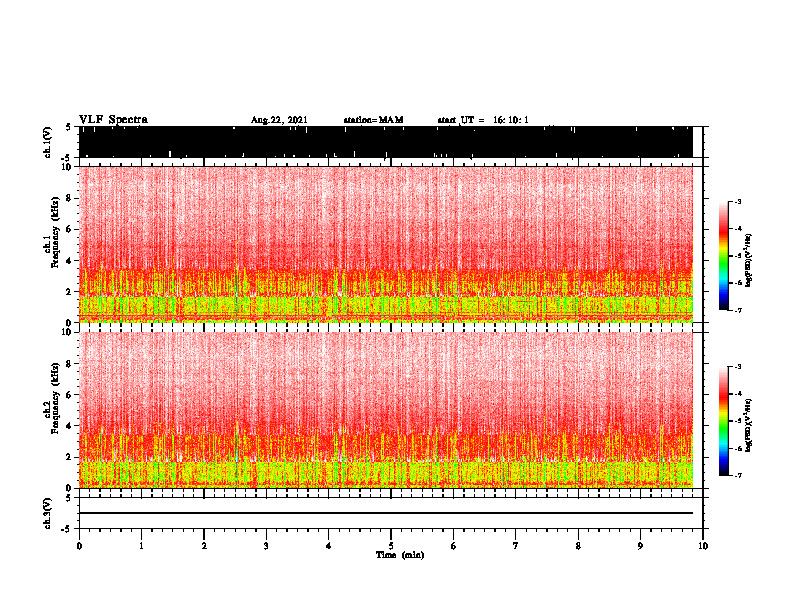This screenshot has width=792, height=612.
Task: Click the 'Time (min)' x-axis label
Action: (400, 555)
